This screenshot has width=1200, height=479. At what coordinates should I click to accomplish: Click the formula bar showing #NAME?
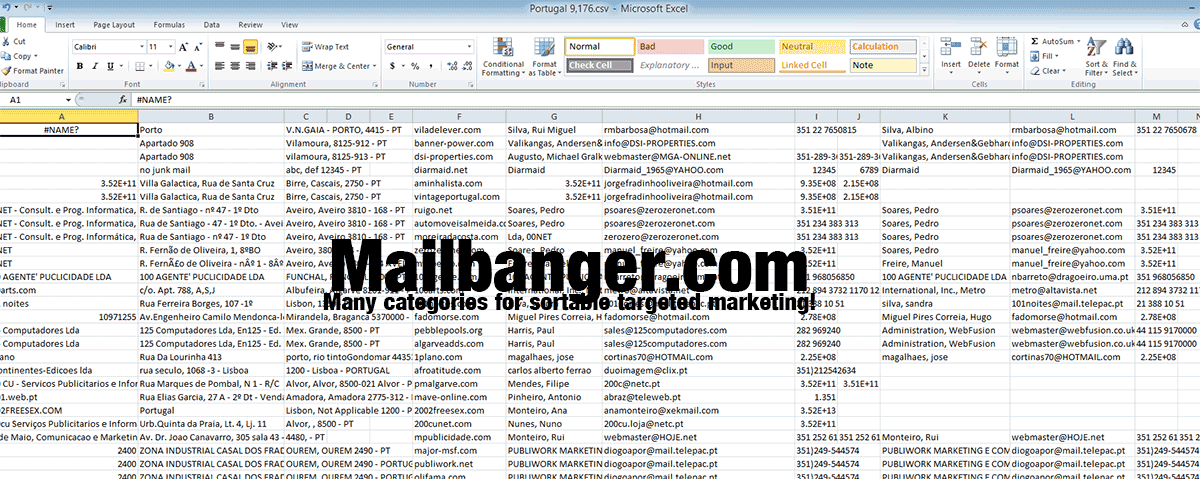[665, 100]
